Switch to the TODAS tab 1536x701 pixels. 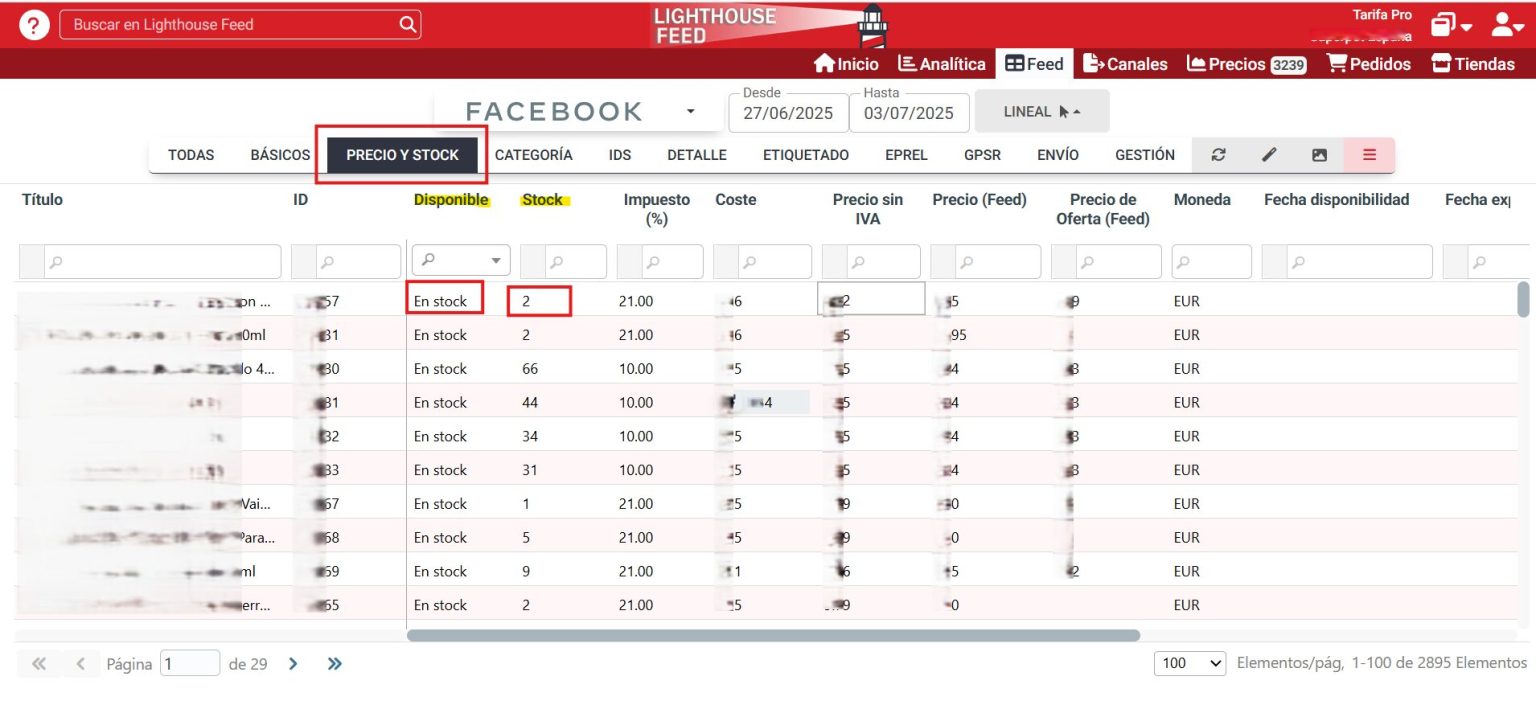[x=191, y=155]
